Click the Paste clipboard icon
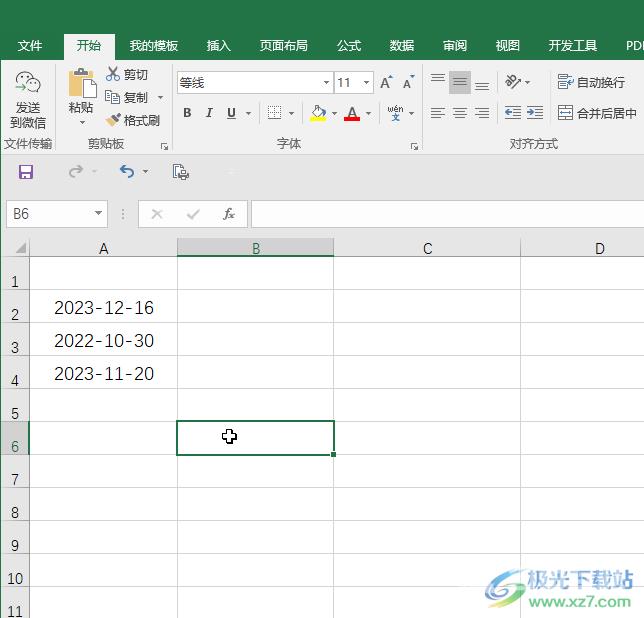The width and height of the screenshot is (644, 618). coord(82,83)
